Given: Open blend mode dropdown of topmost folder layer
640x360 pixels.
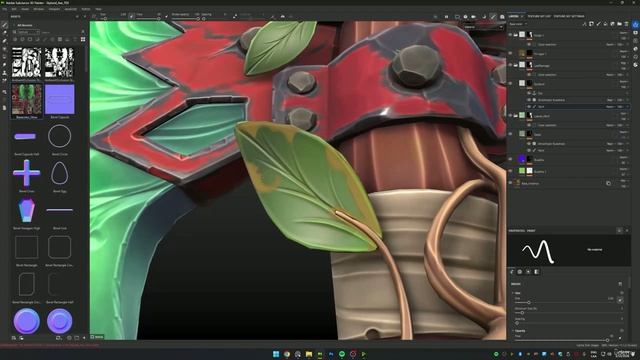Looking at the screenshot, I should tap(624, 33).
